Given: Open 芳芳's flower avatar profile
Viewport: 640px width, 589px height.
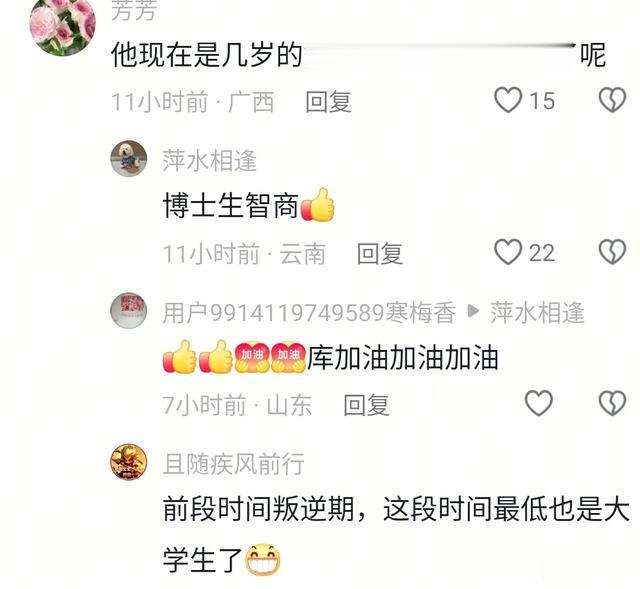Looking at the screenshot, I should [62, 24].
